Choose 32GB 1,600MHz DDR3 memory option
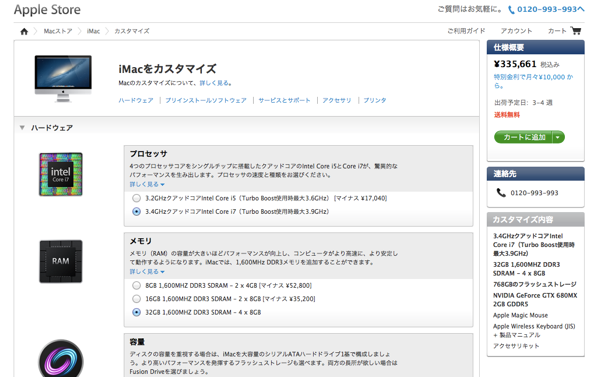 pos(136,312)
